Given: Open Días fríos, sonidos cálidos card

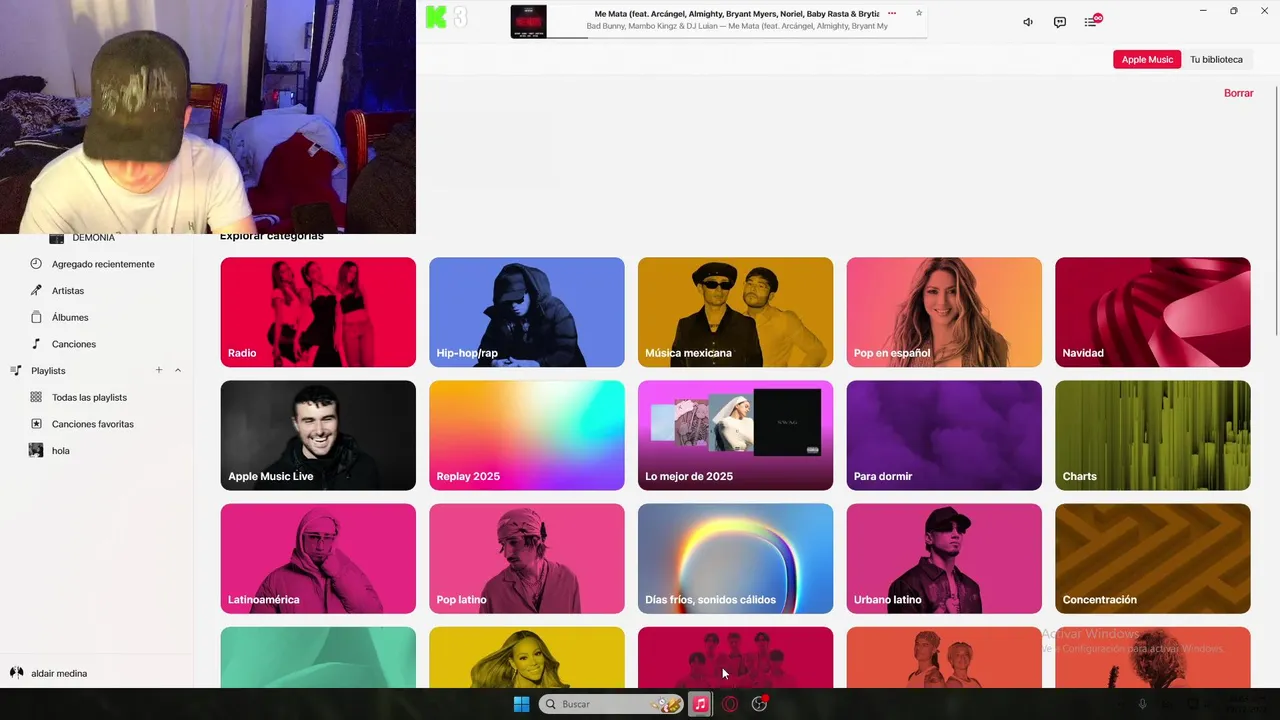Looking at the screenshot, I should [735, 558].
